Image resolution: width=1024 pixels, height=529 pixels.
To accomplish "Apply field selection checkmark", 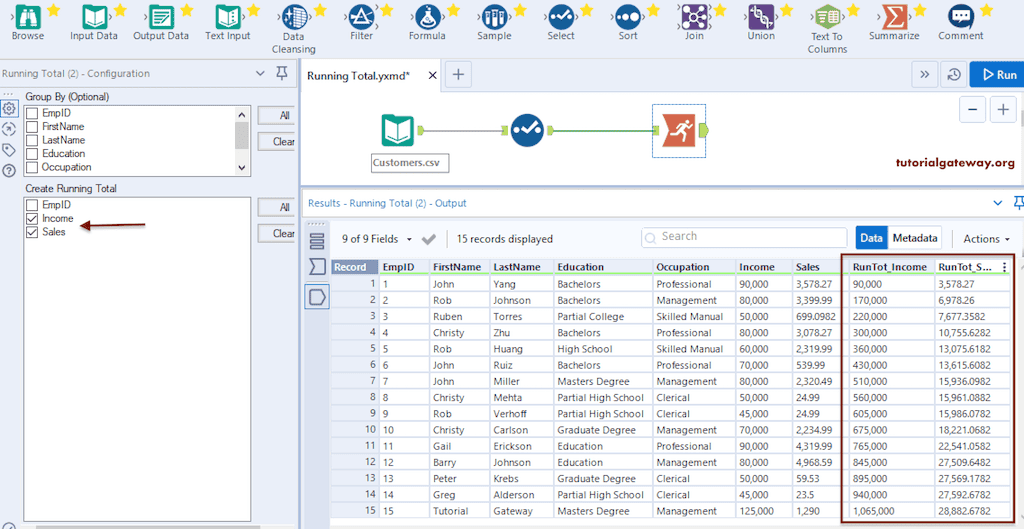I will pyautogui.click(x=428, y=239).
